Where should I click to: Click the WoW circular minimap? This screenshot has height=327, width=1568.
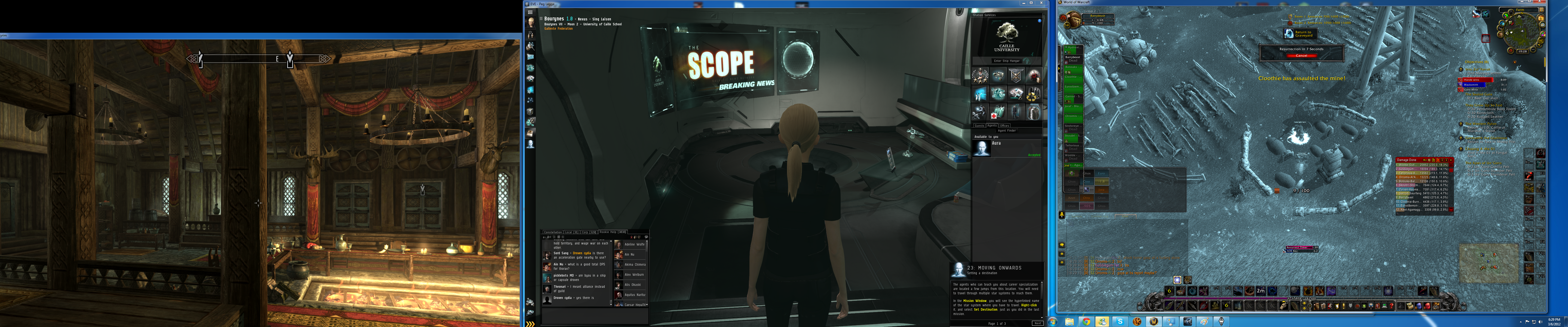pos(1522,32)
